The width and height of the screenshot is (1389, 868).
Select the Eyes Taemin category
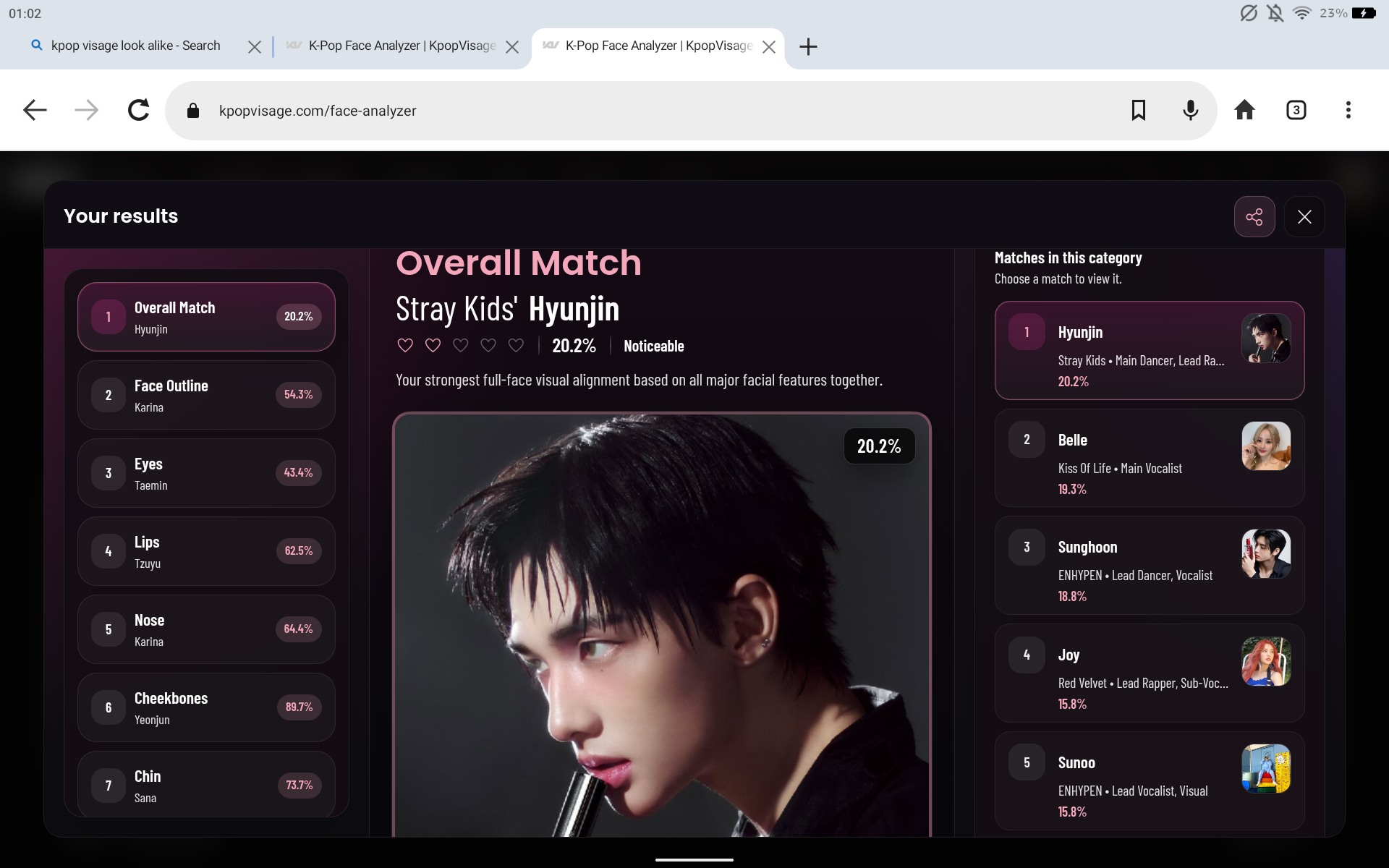(206, 473)
